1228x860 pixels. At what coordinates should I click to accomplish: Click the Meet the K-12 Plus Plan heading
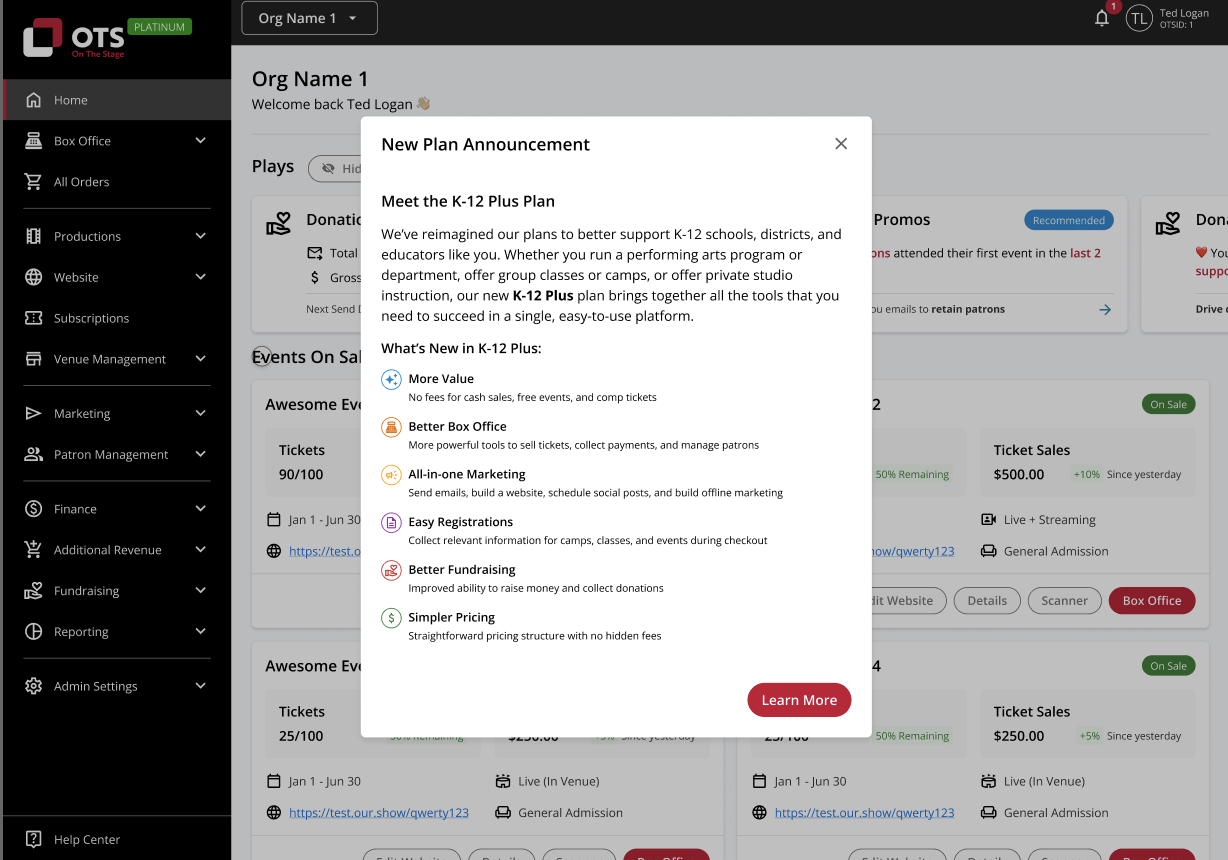coord(468,201)
